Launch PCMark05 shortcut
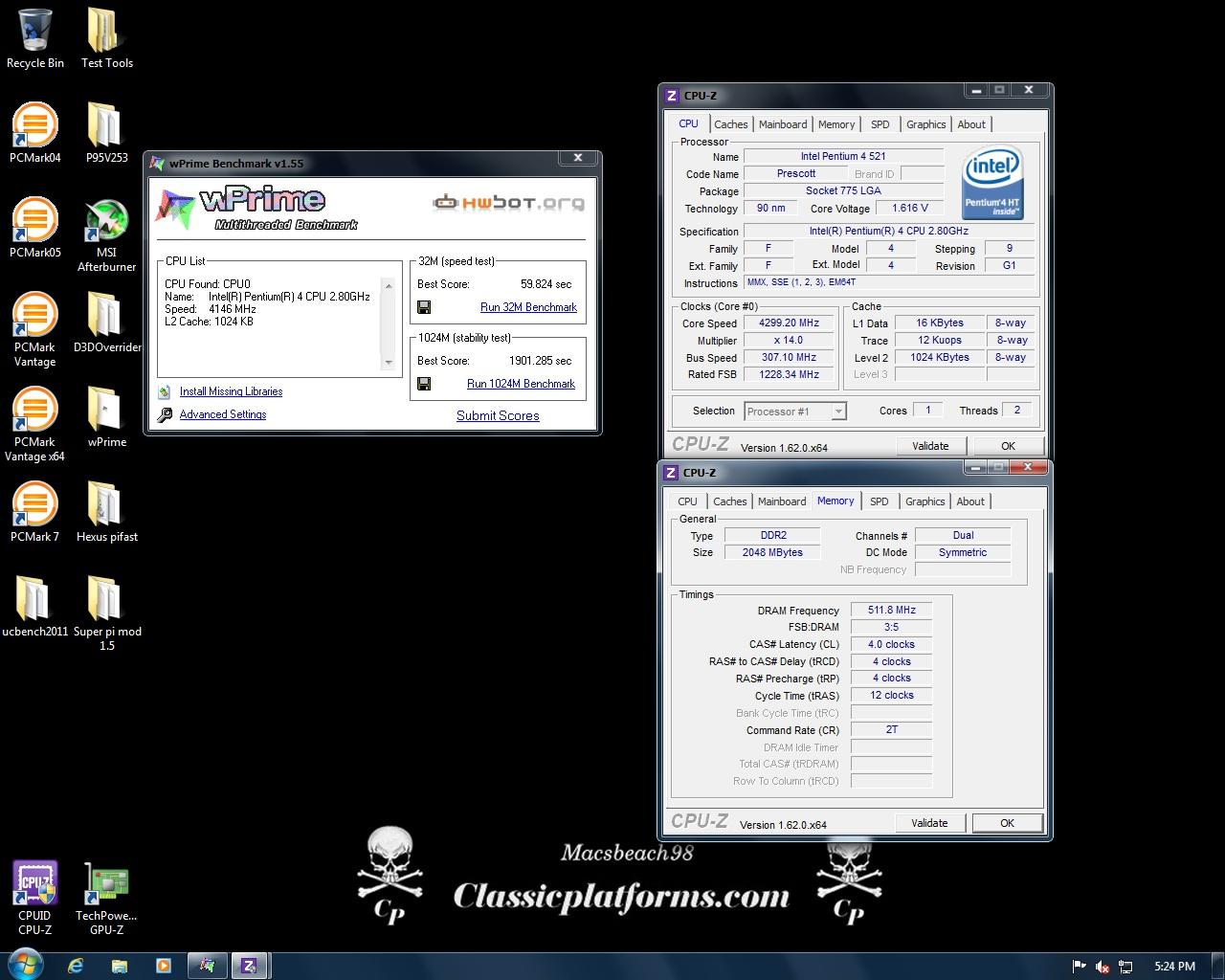Image resolution: width=1225 pixels, height=980 pixels. click(x=35, y=228)
